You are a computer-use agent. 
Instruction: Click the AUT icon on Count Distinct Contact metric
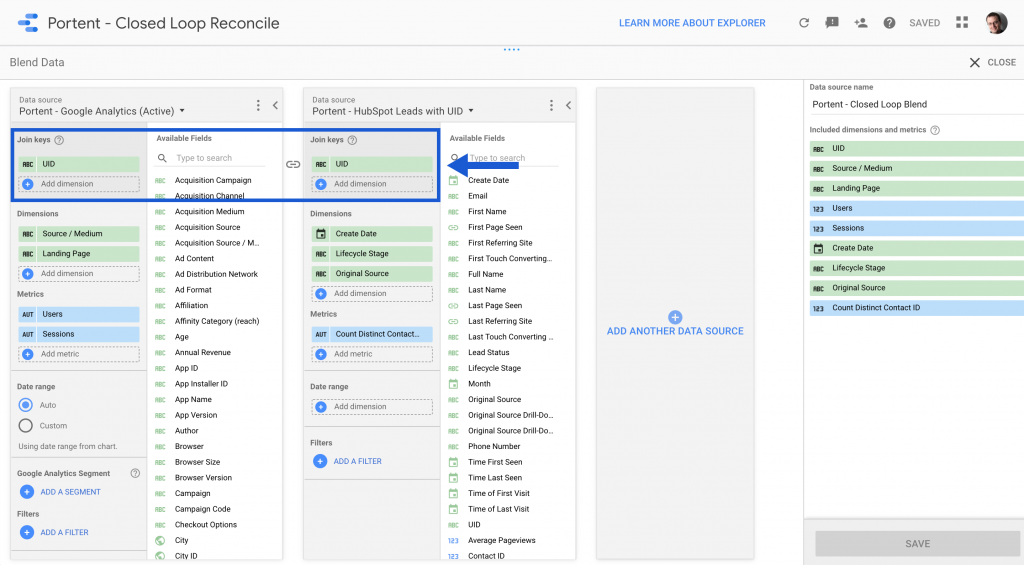(321, 334)
